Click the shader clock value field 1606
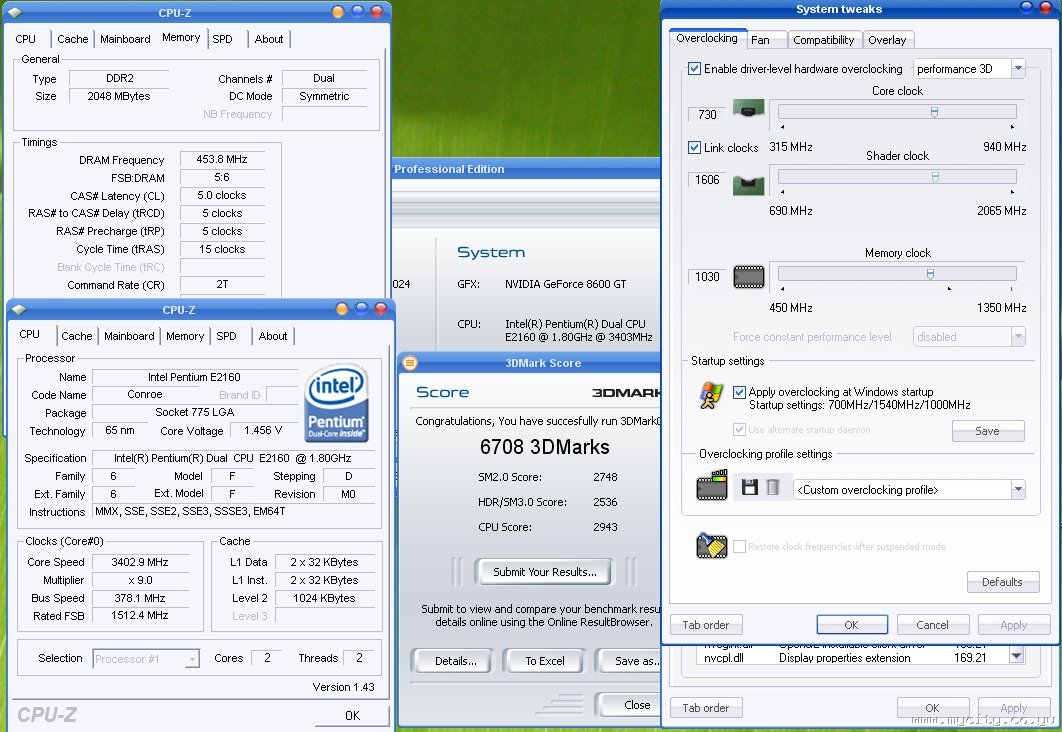1062x732 pixels. [x=706, y=179]
